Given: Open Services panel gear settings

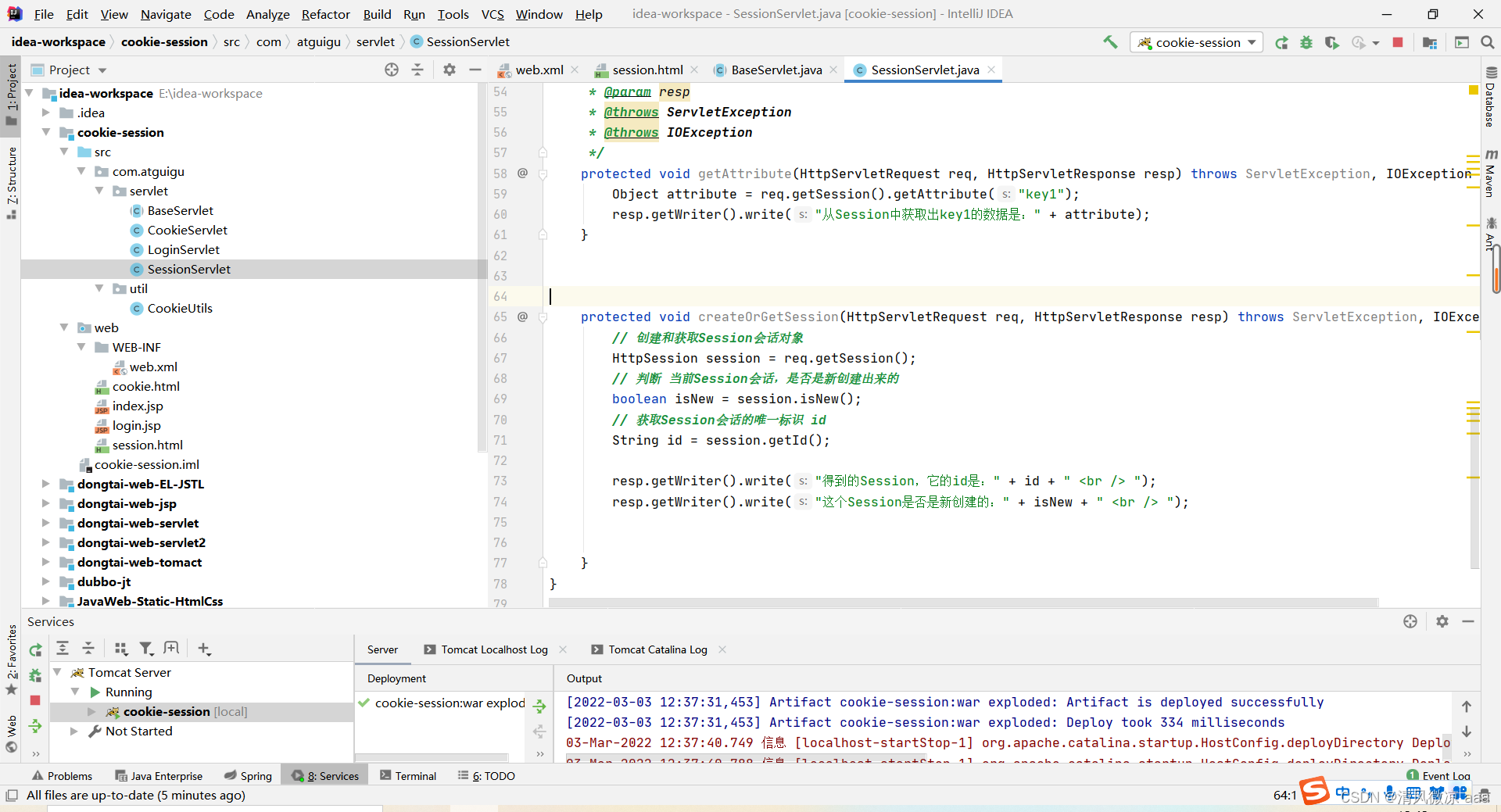Looking at the screenshot, I should coord(1442,621).
